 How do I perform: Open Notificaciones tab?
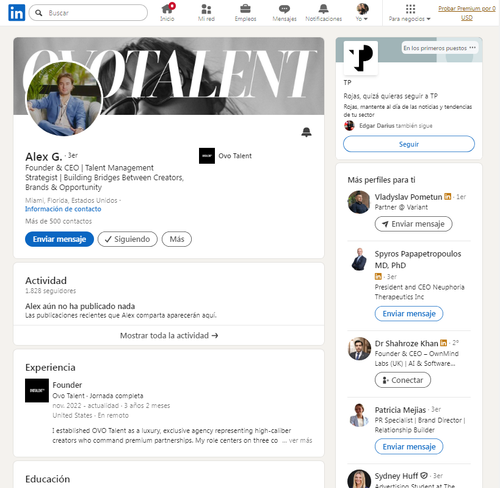point(324,13)
